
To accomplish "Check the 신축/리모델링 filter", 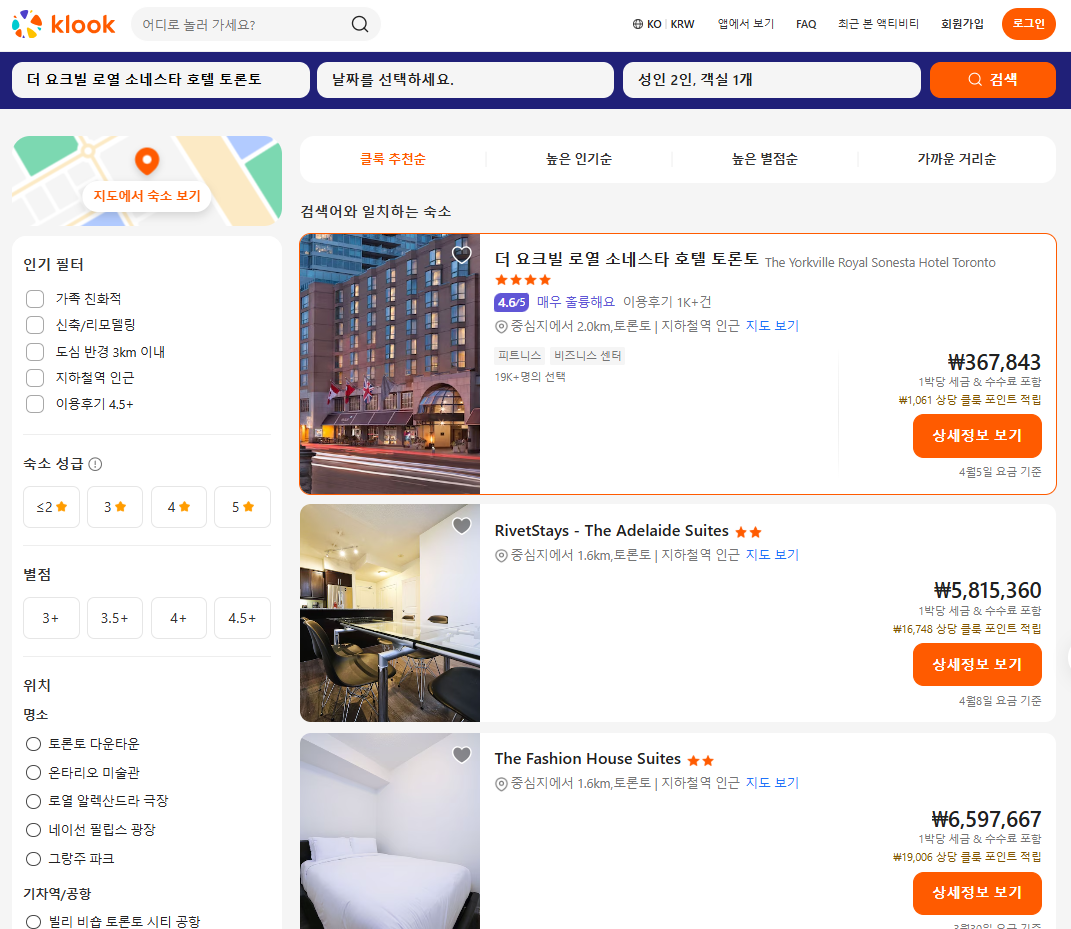I will 35,325.
